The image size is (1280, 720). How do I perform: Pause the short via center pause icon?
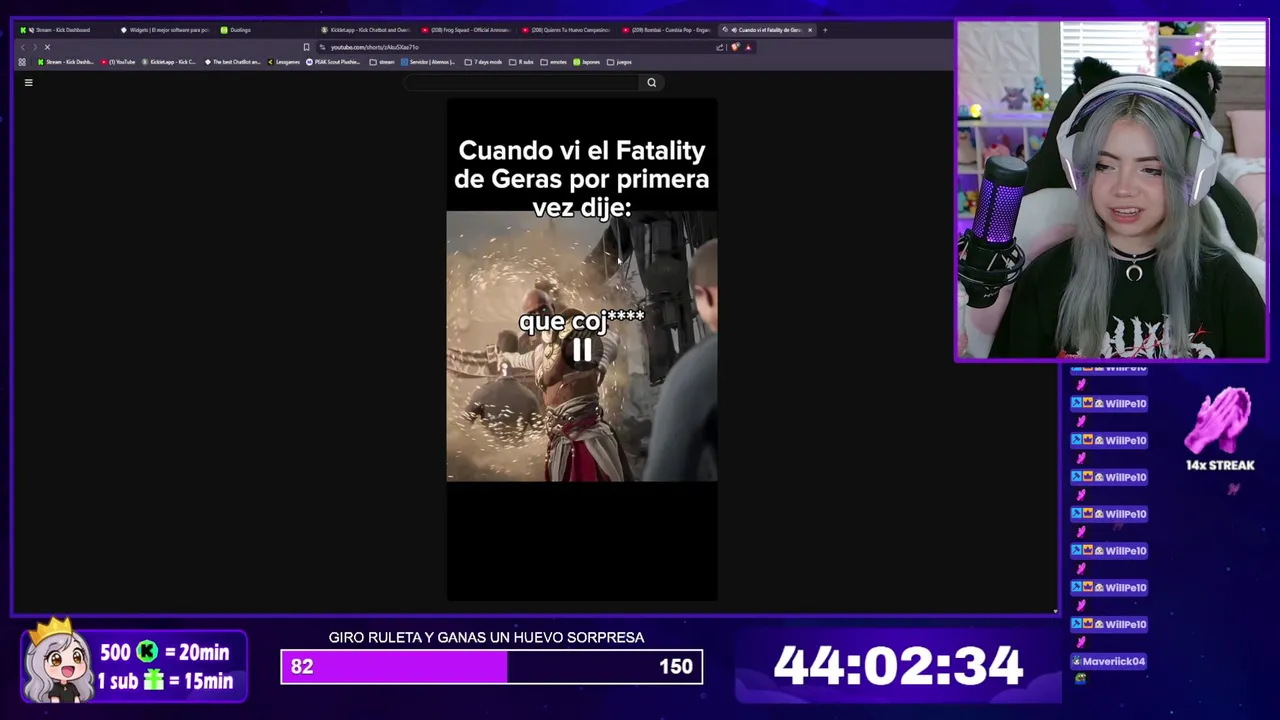pyautogui.click(x=582, y=349)
